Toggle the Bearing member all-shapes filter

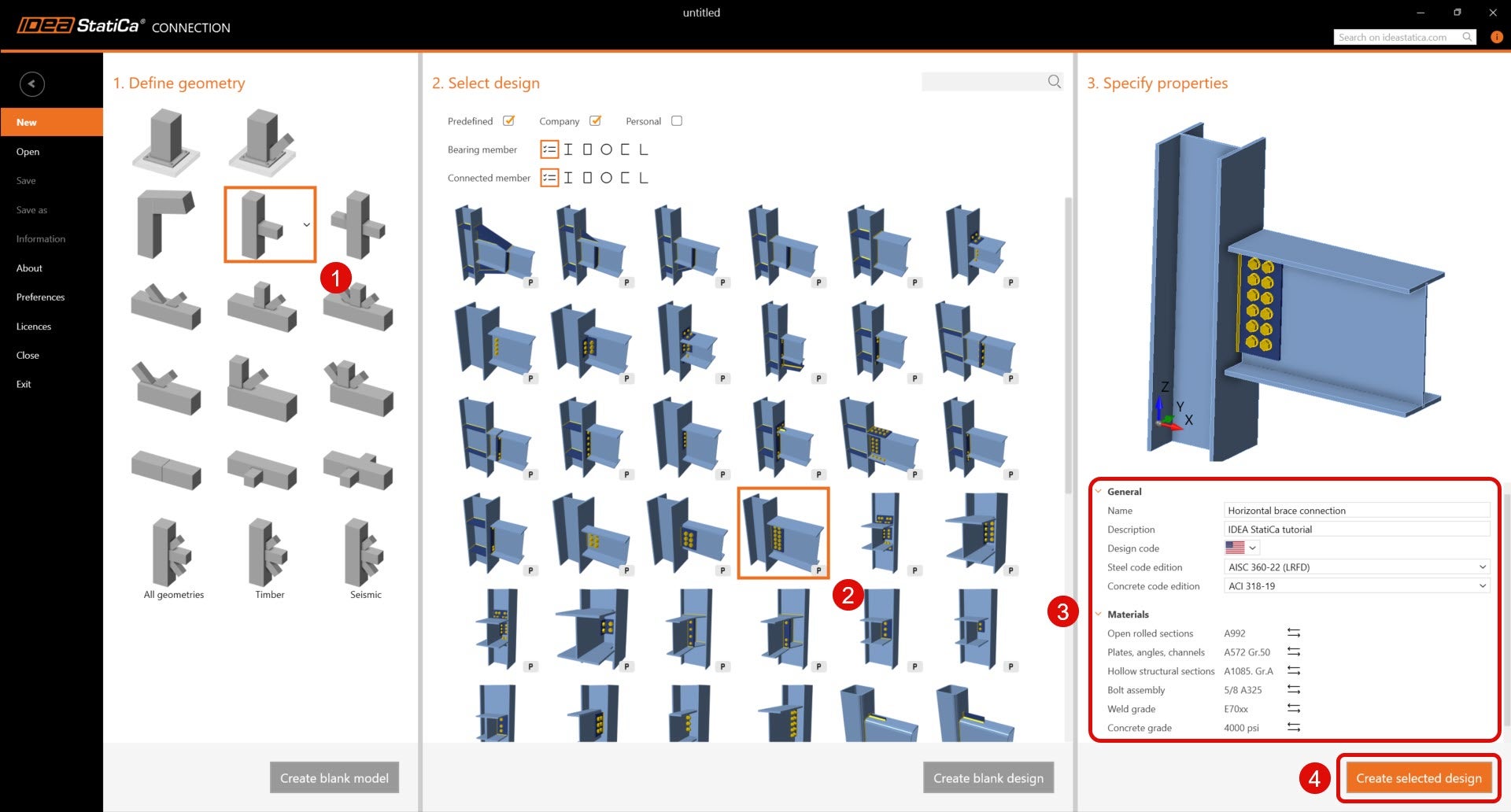(x=549, y=149)
